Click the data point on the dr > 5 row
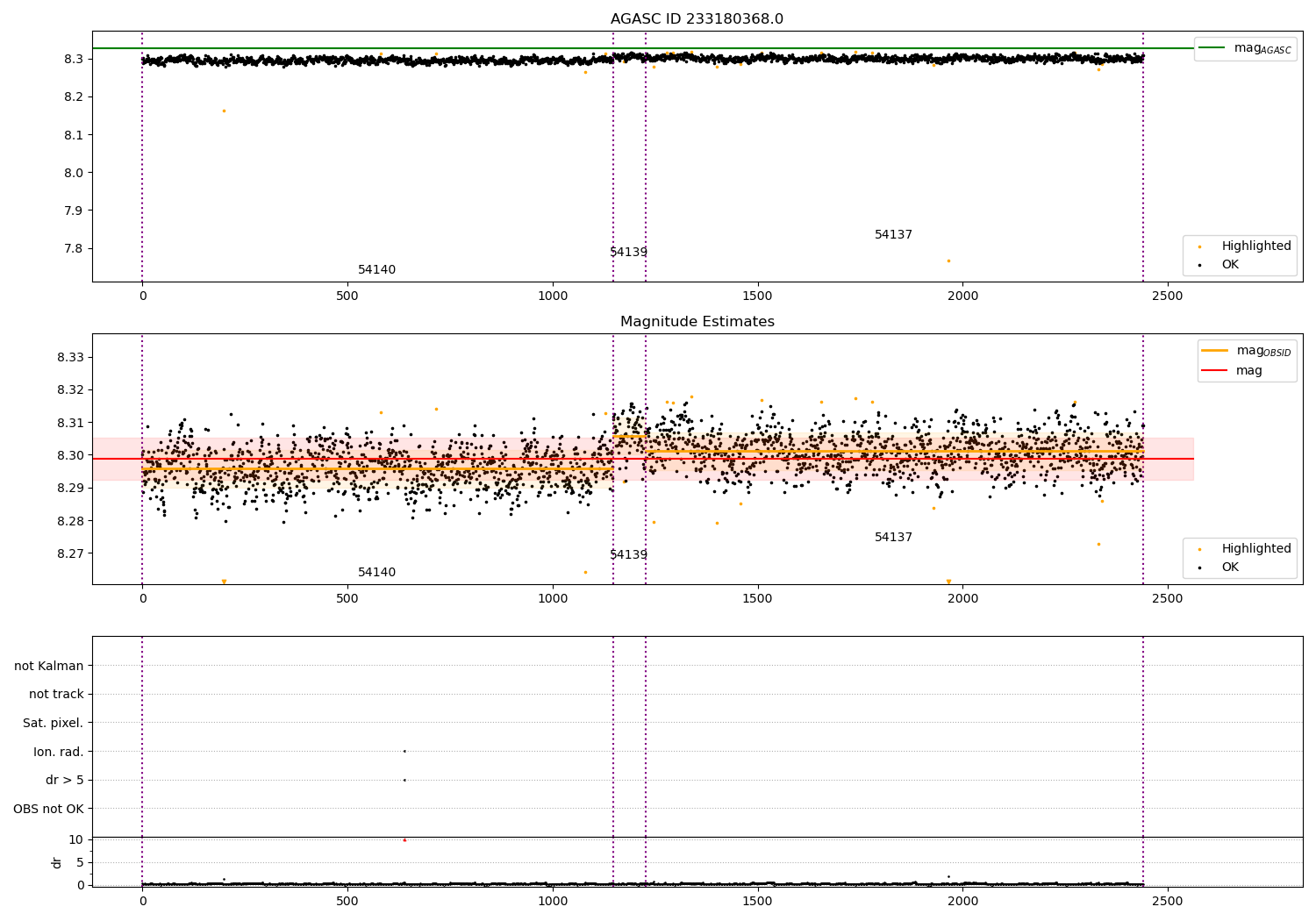The width and height of the screenshot is (1316, 921). pos(404,780)
